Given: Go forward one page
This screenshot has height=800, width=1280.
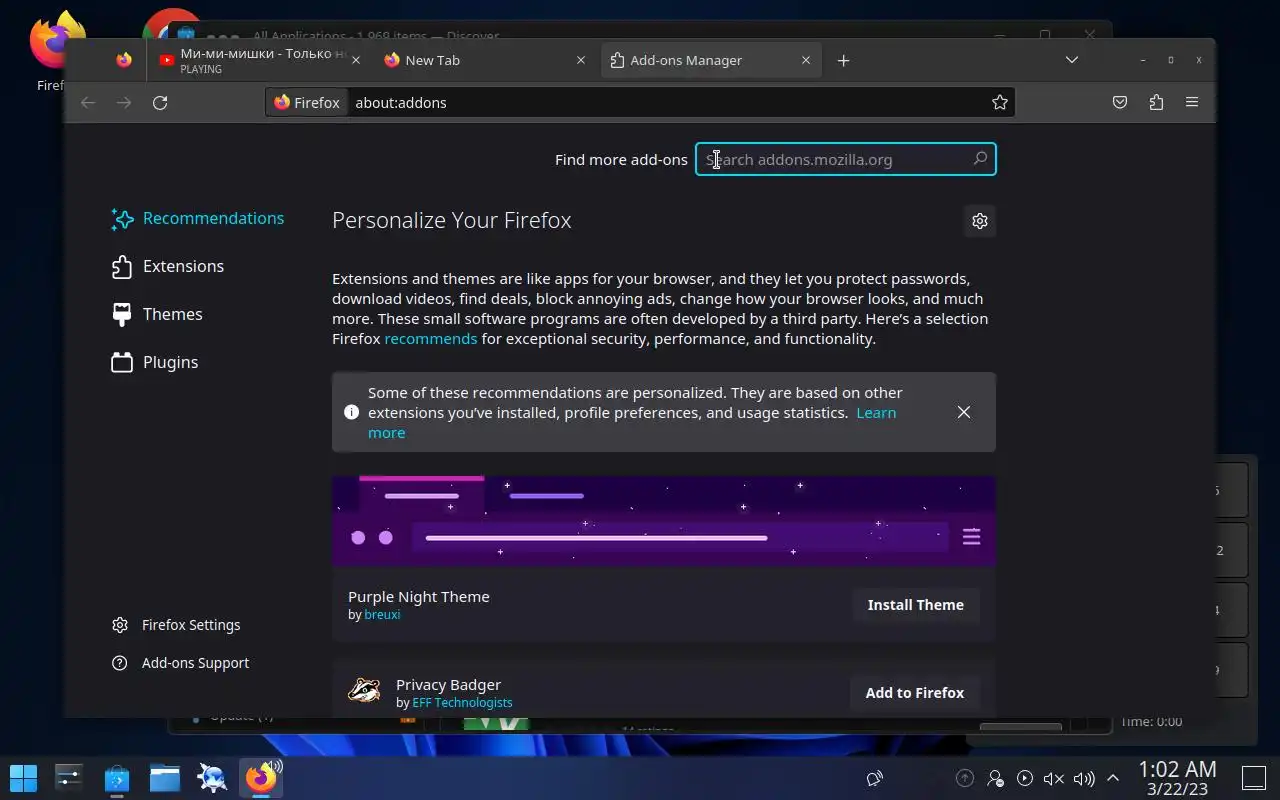Looking at the screenshot, I should (x=124, y=102).
